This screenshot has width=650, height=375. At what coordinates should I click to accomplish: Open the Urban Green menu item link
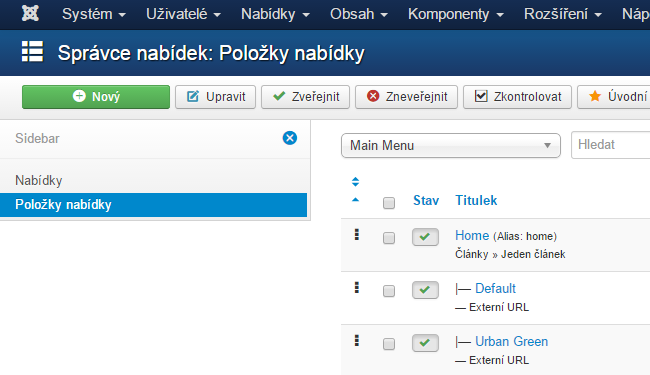point(512,341)
